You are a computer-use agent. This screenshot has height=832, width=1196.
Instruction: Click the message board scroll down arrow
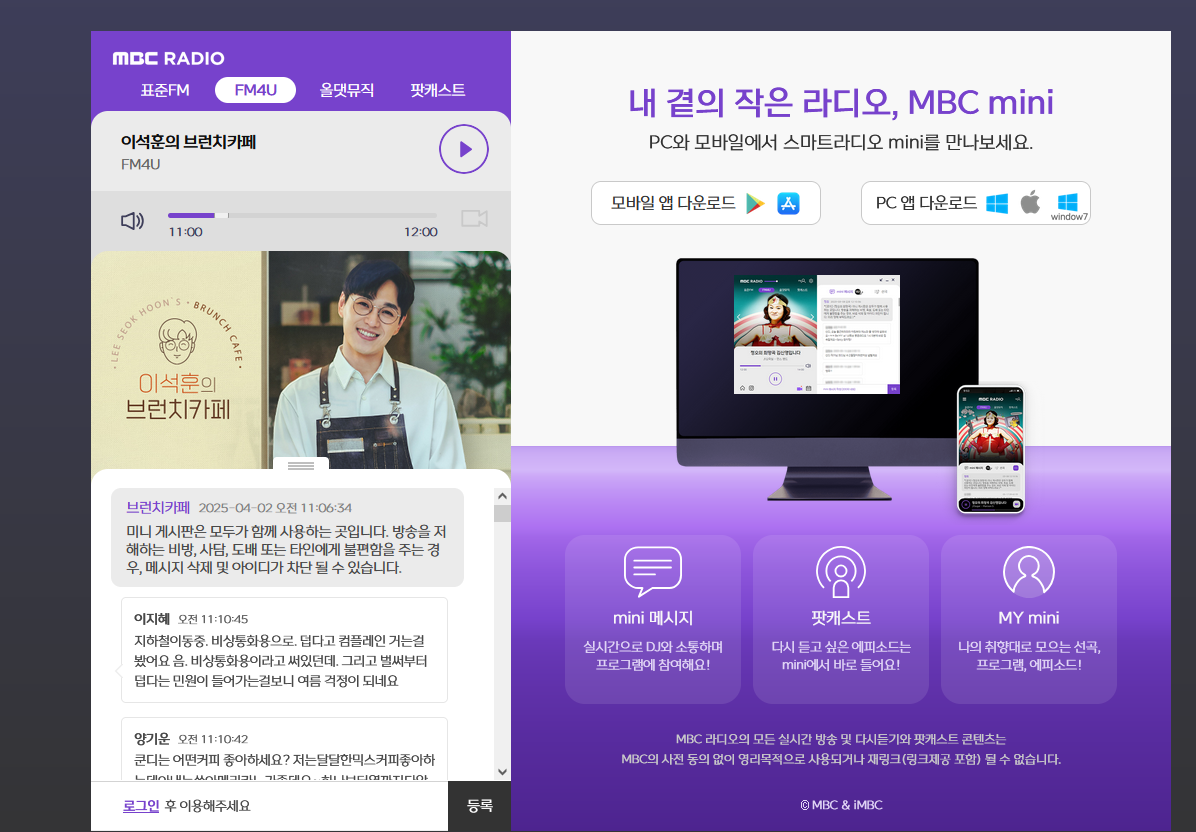coord(502,772)
